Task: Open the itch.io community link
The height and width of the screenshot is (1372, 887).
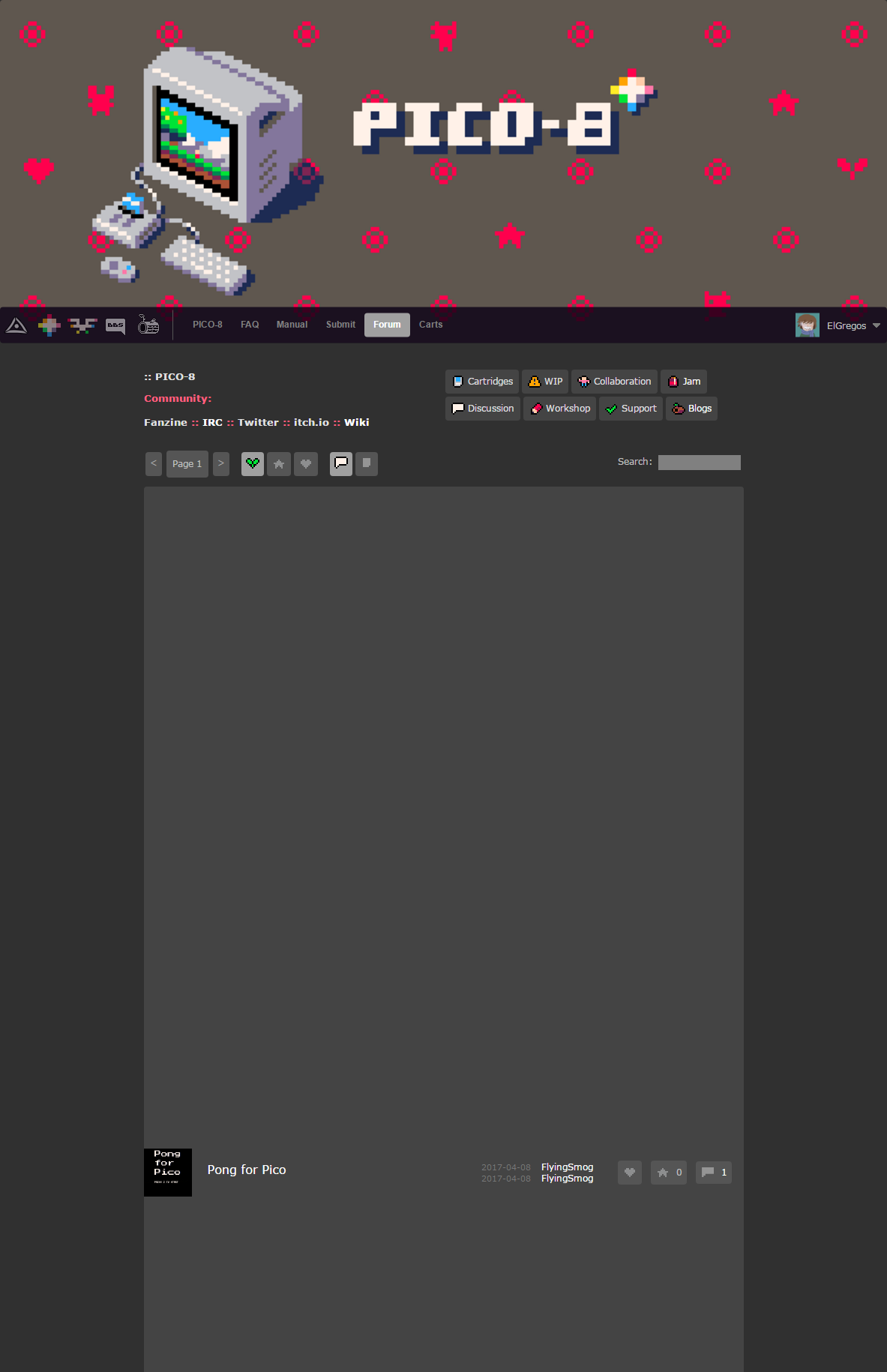Action: pyautogui.click(x=311, y=422)
